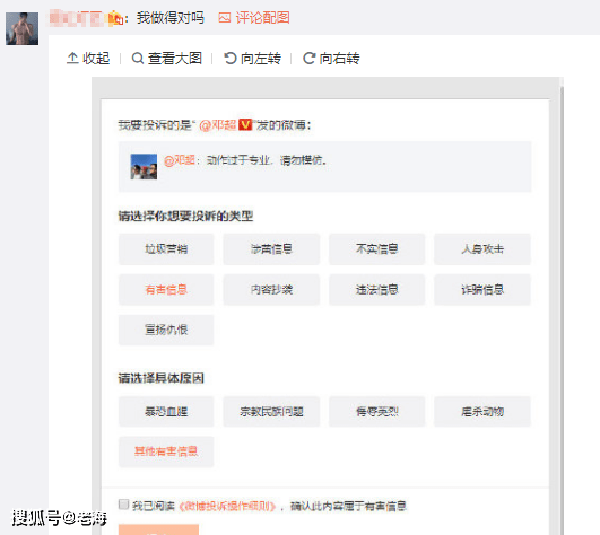Click the quoted text 动作过于专业
This screenshot has width=600, height=535.
238,160
